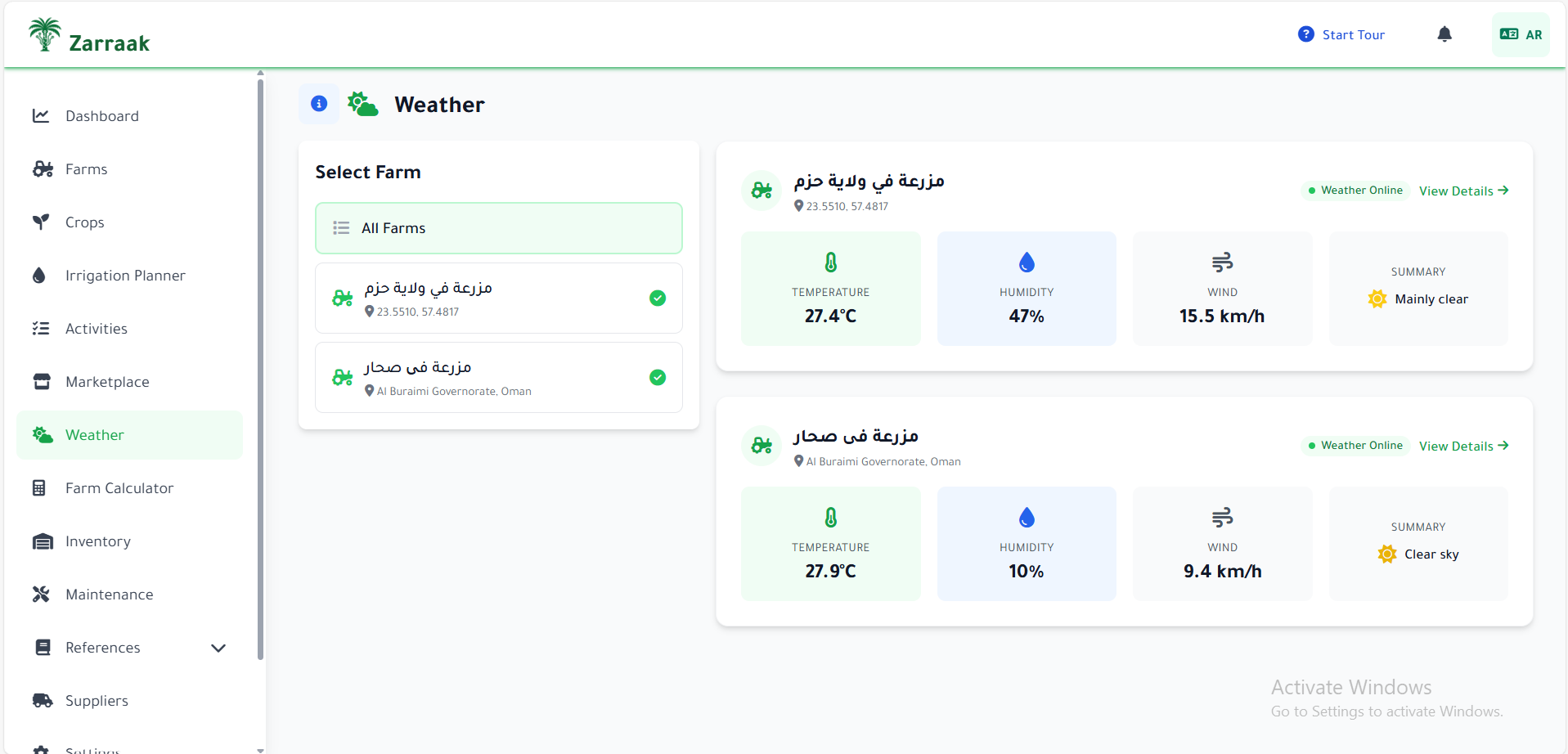Open View Details for the Al Buraimi farm
Screen dimensions: 1568x754
pyautogui.click(x=1463, y=446)
